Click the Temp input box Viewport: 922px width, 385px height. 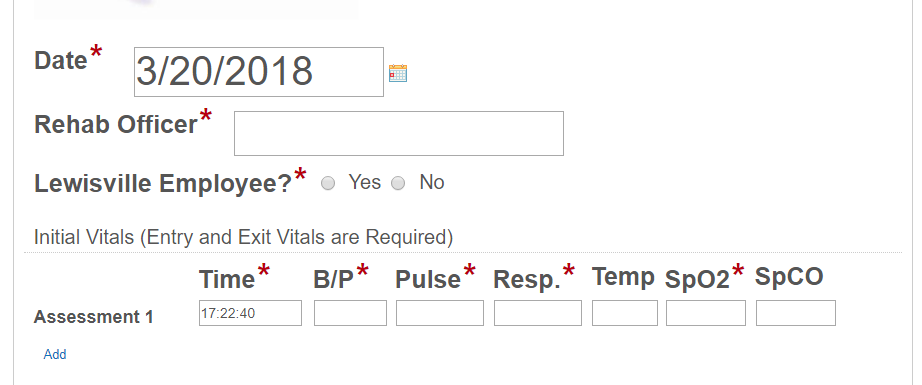point(625,313)
